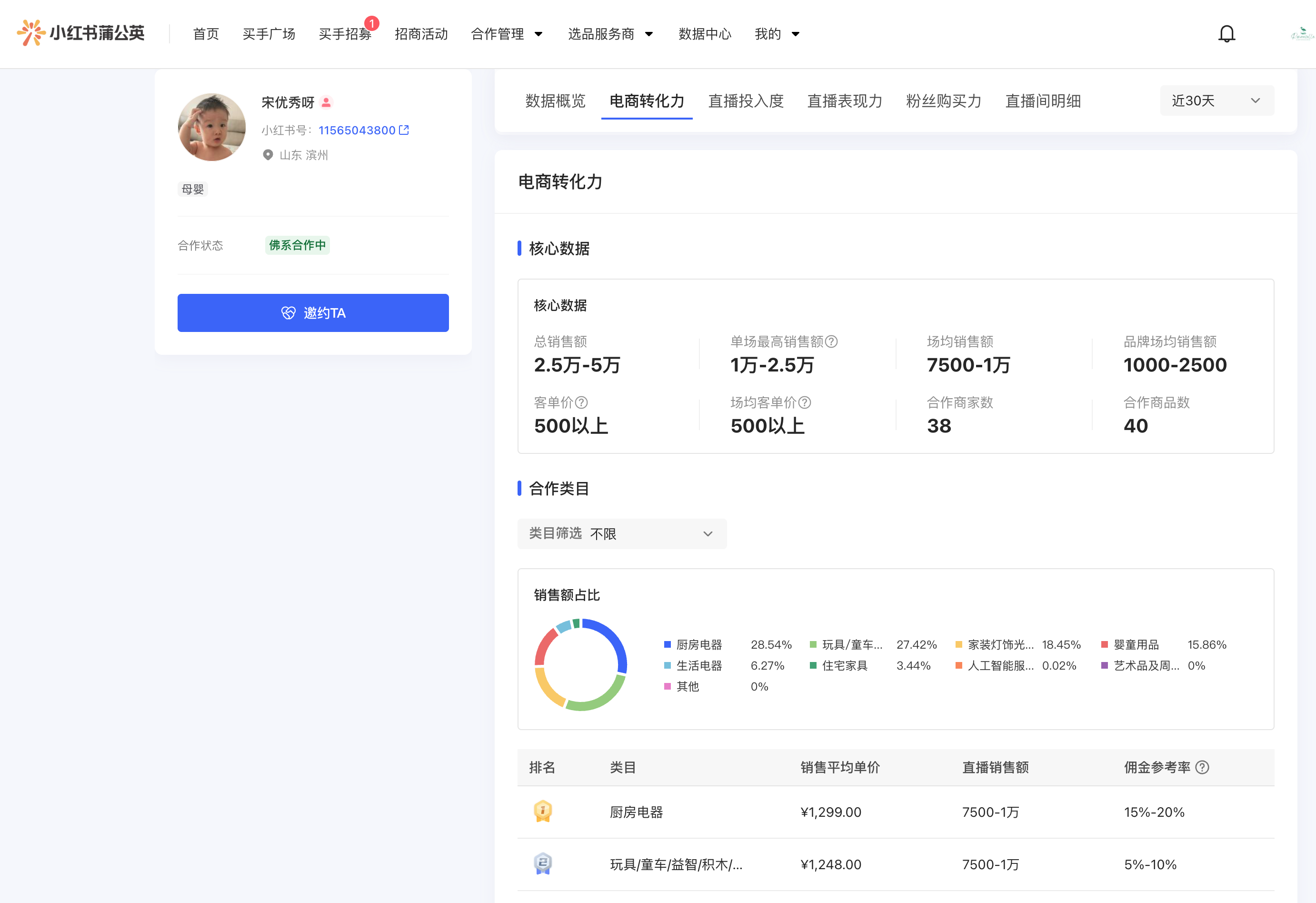Image resolution: width=1316 pixels, height=903 pixels.
Task: Click the 品牌场均销售额 value 1000-2500
Action: [x=1175, y=365]
